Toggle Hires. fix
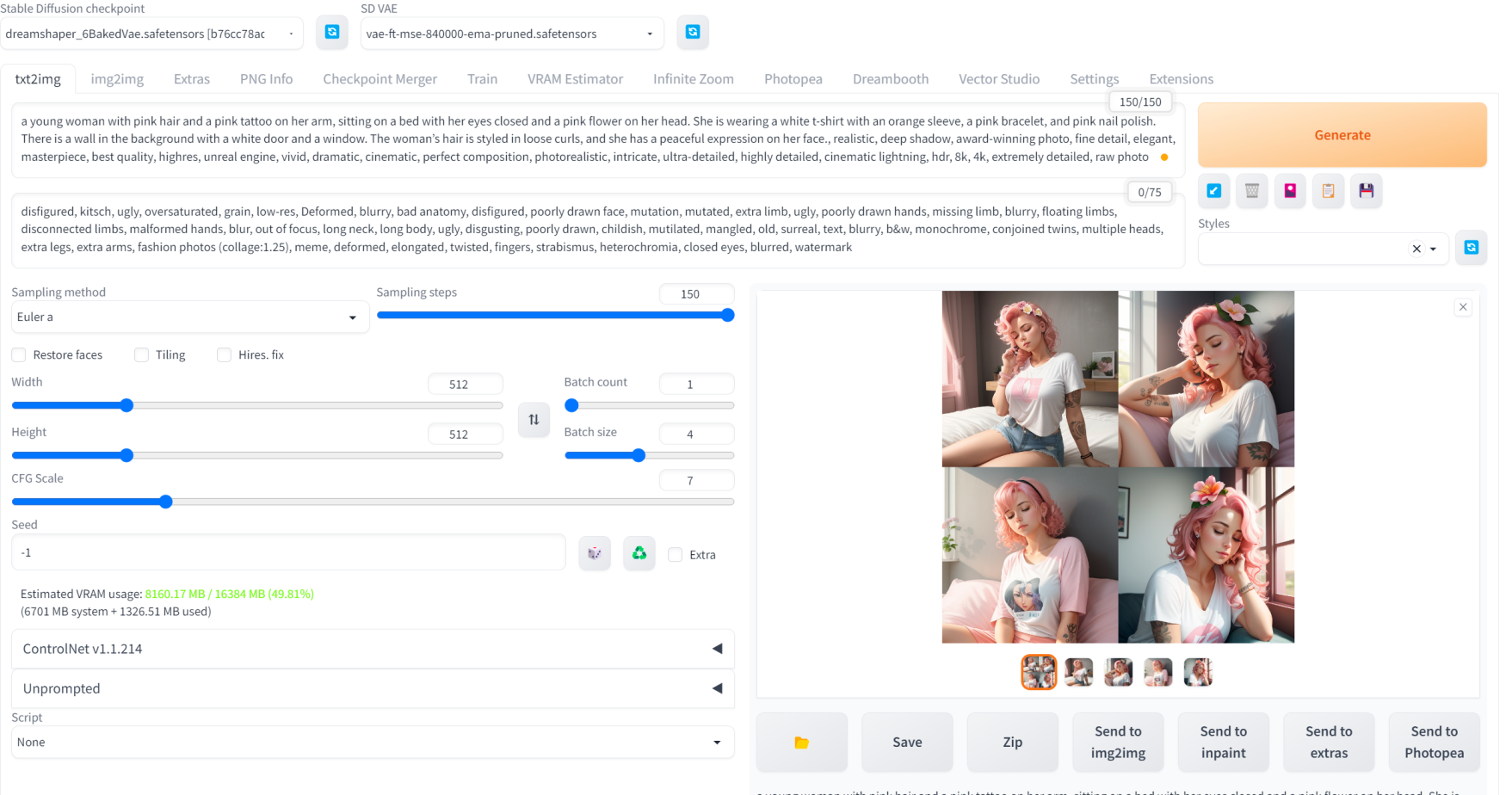1512x795 pixels. 224,354
